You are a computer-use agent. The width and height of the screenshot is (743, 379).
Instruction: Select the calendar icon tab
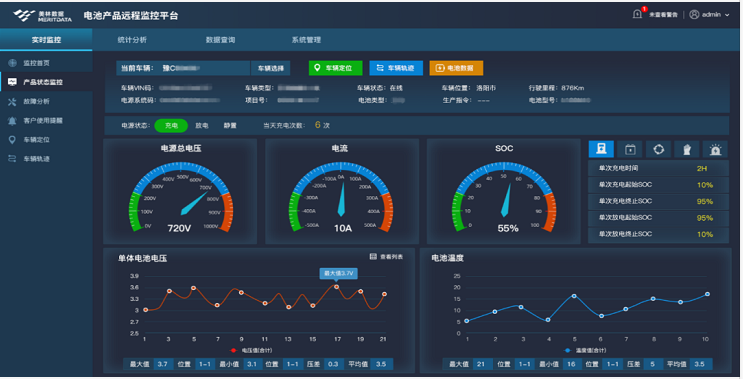click(630, 149)
